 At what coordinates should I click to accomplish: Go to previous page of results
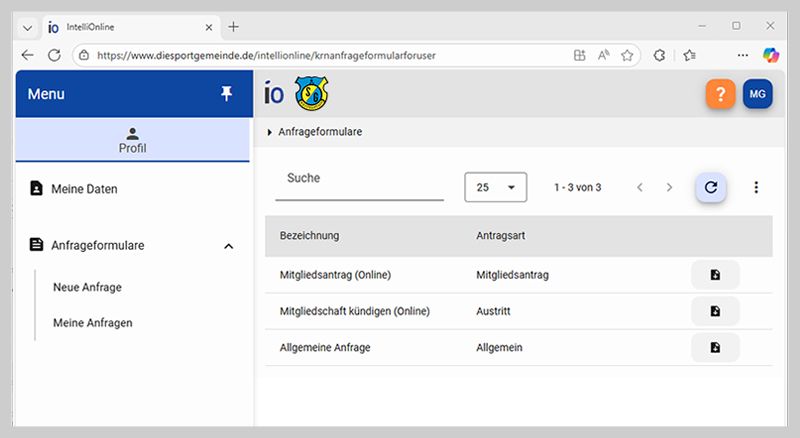coord(640,187)
